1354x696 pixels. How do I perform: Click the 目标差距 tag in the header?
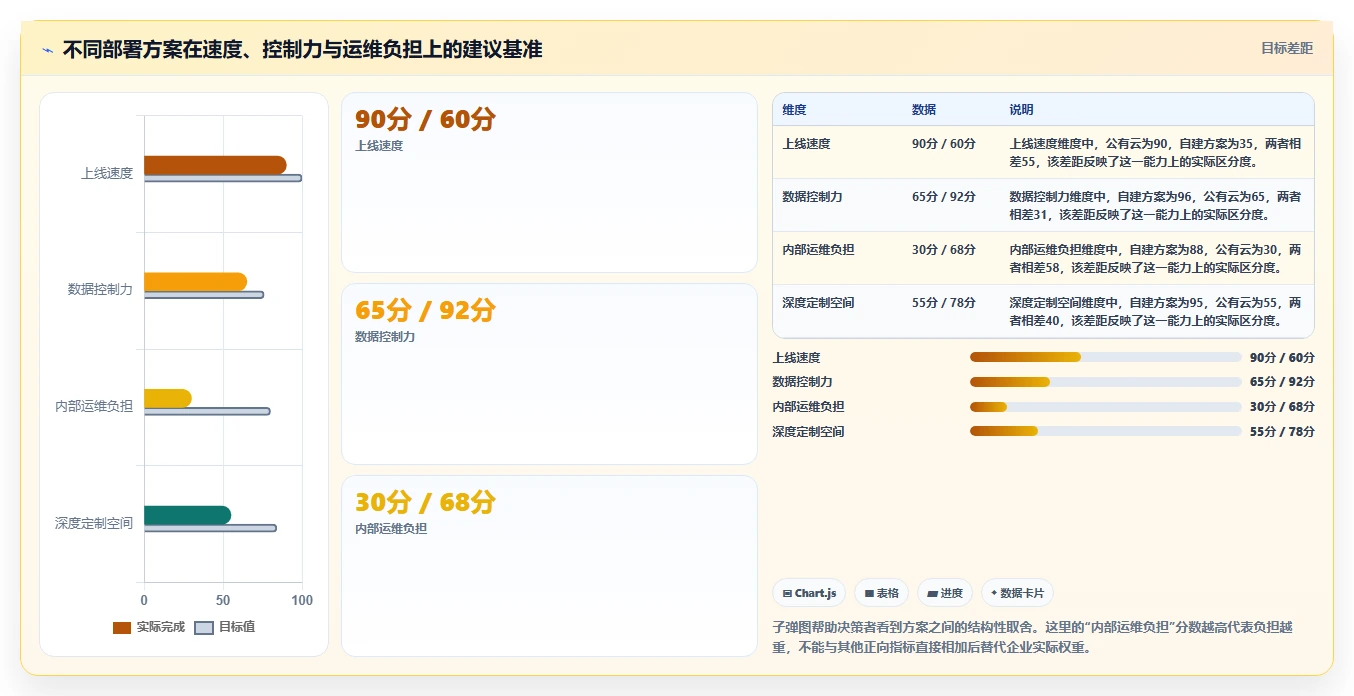pos(1286,48)
